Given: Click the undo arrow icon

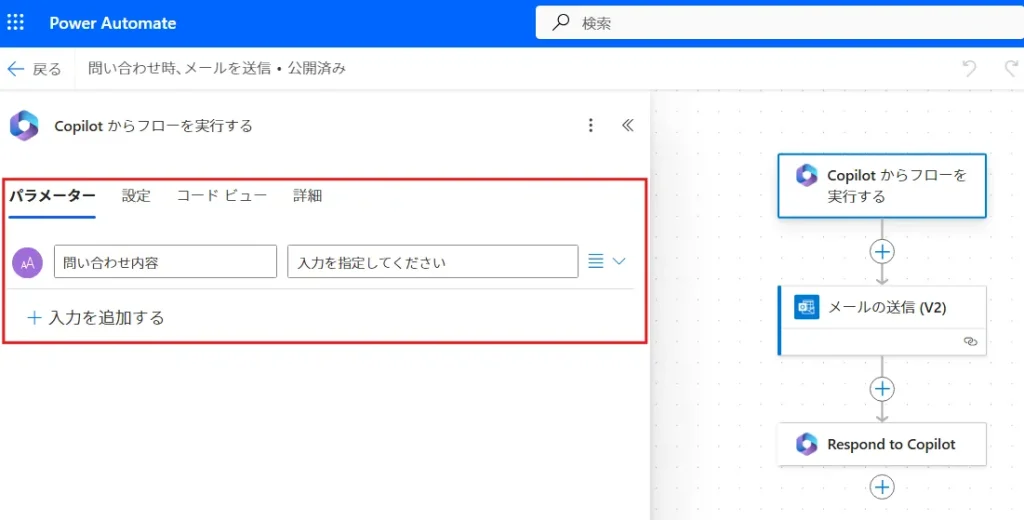Looking at the screenshot, I should pos(968,68).
